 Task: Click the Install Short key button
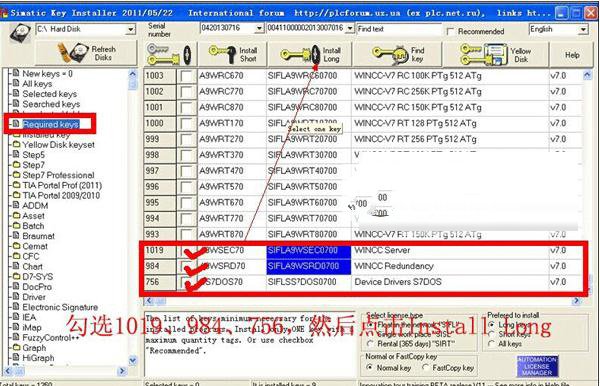232,54
